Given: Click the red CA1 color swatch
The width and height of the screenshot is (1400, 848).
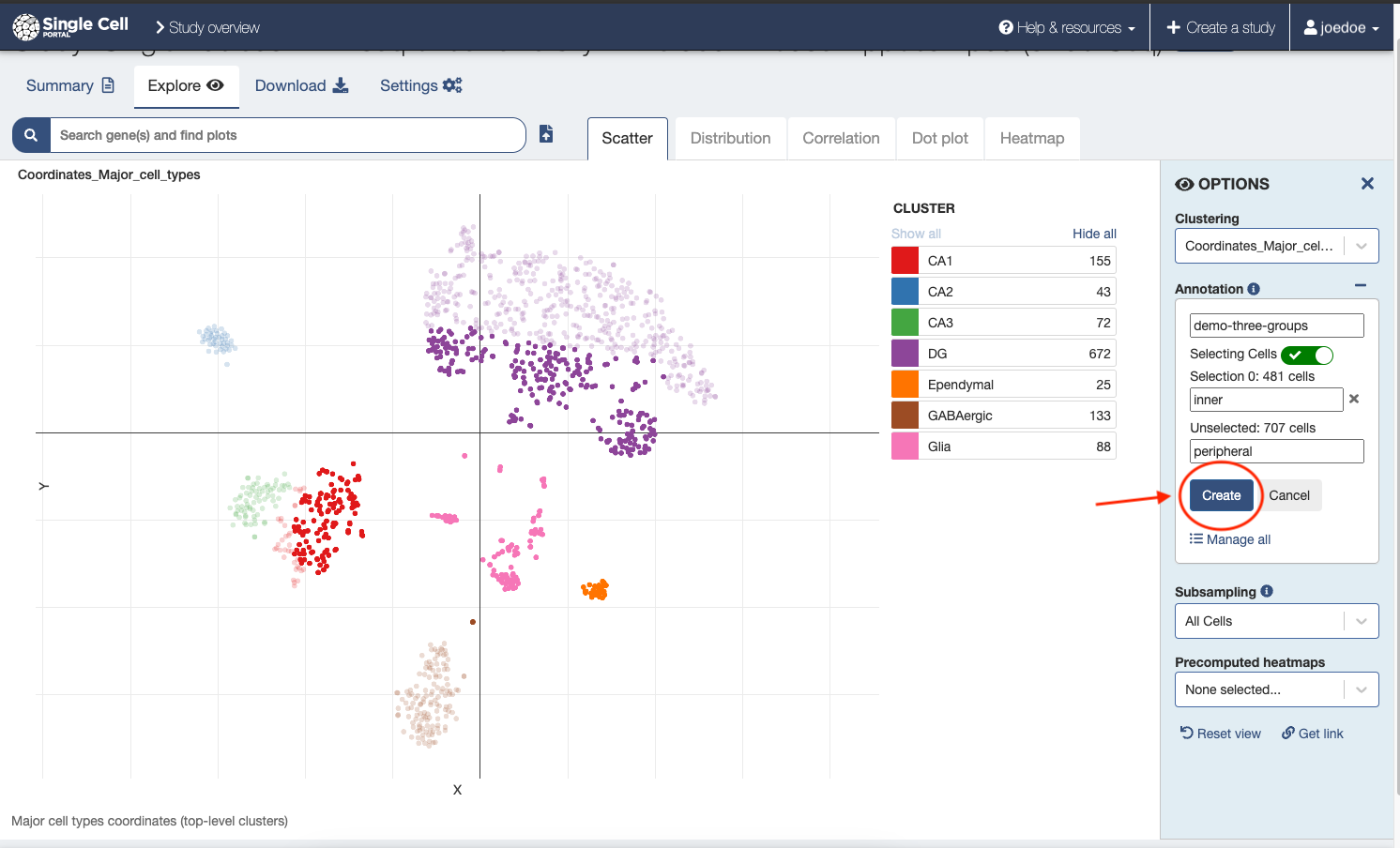Looking at the screenshot, I should [905, 261].
